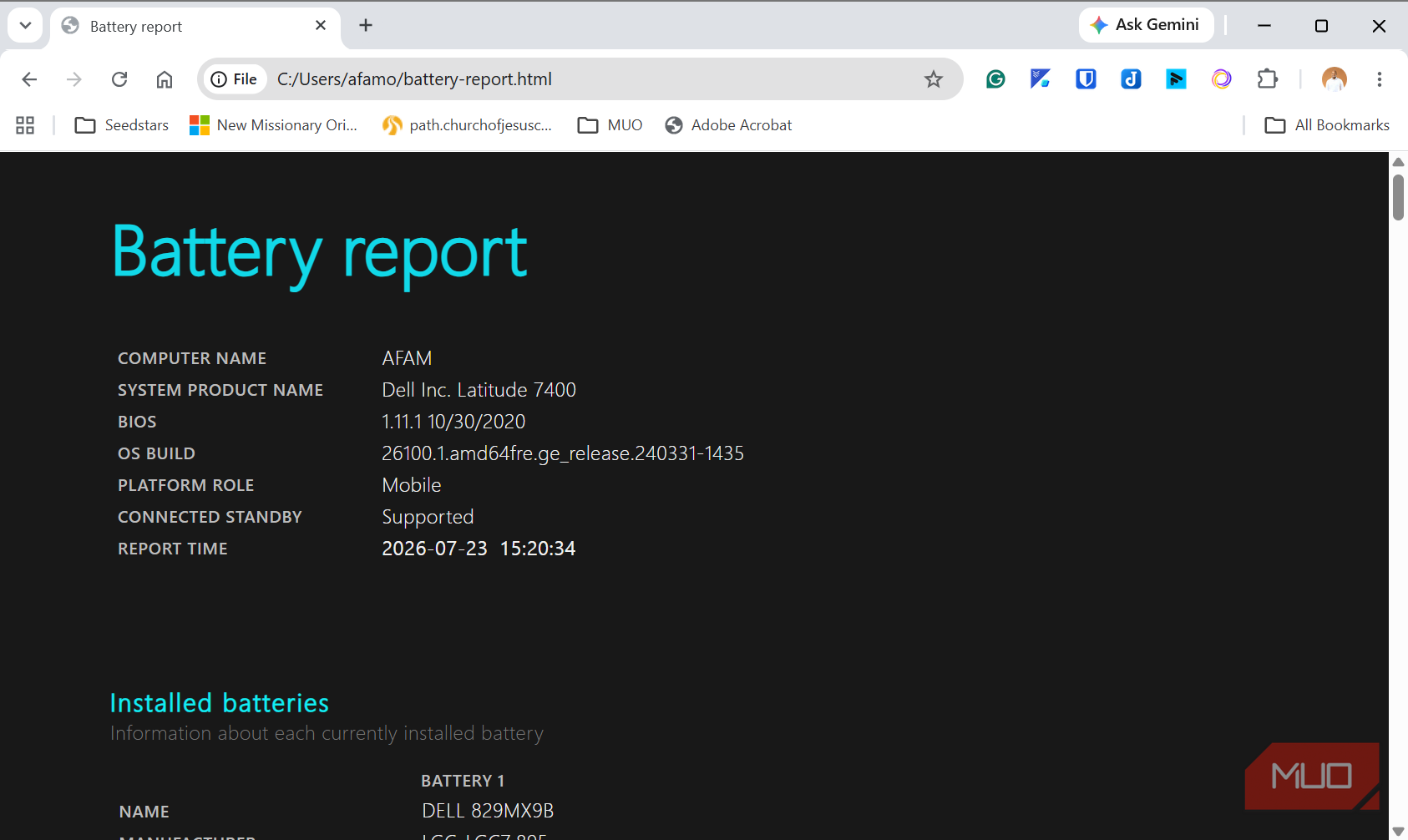Click Ask Gemini button

pyautogui.click(x=1146, y=25)
